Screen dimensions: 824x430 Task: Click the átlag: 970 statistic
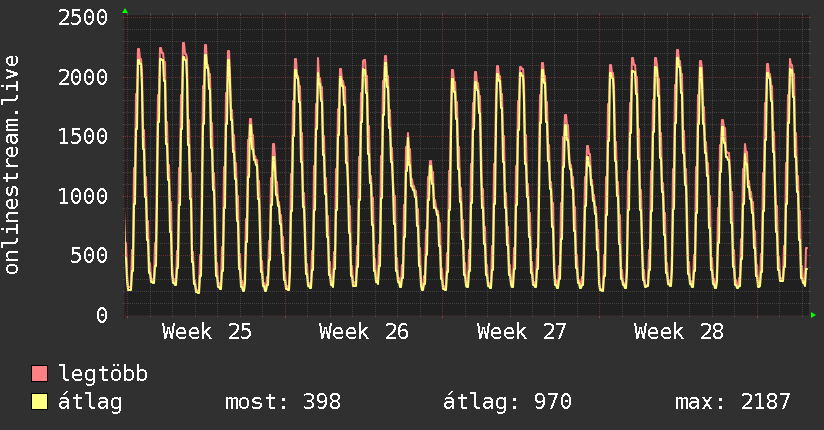click(x=507, y=402)
